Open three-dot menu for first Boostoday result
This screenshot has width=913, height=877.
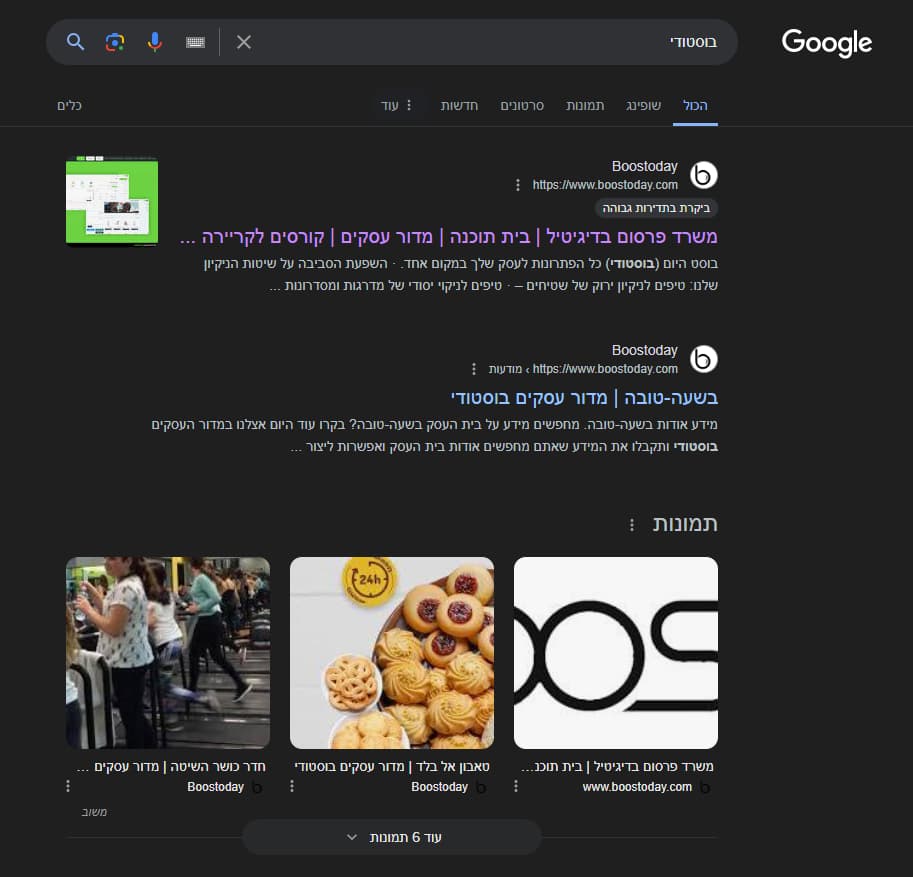518,185
